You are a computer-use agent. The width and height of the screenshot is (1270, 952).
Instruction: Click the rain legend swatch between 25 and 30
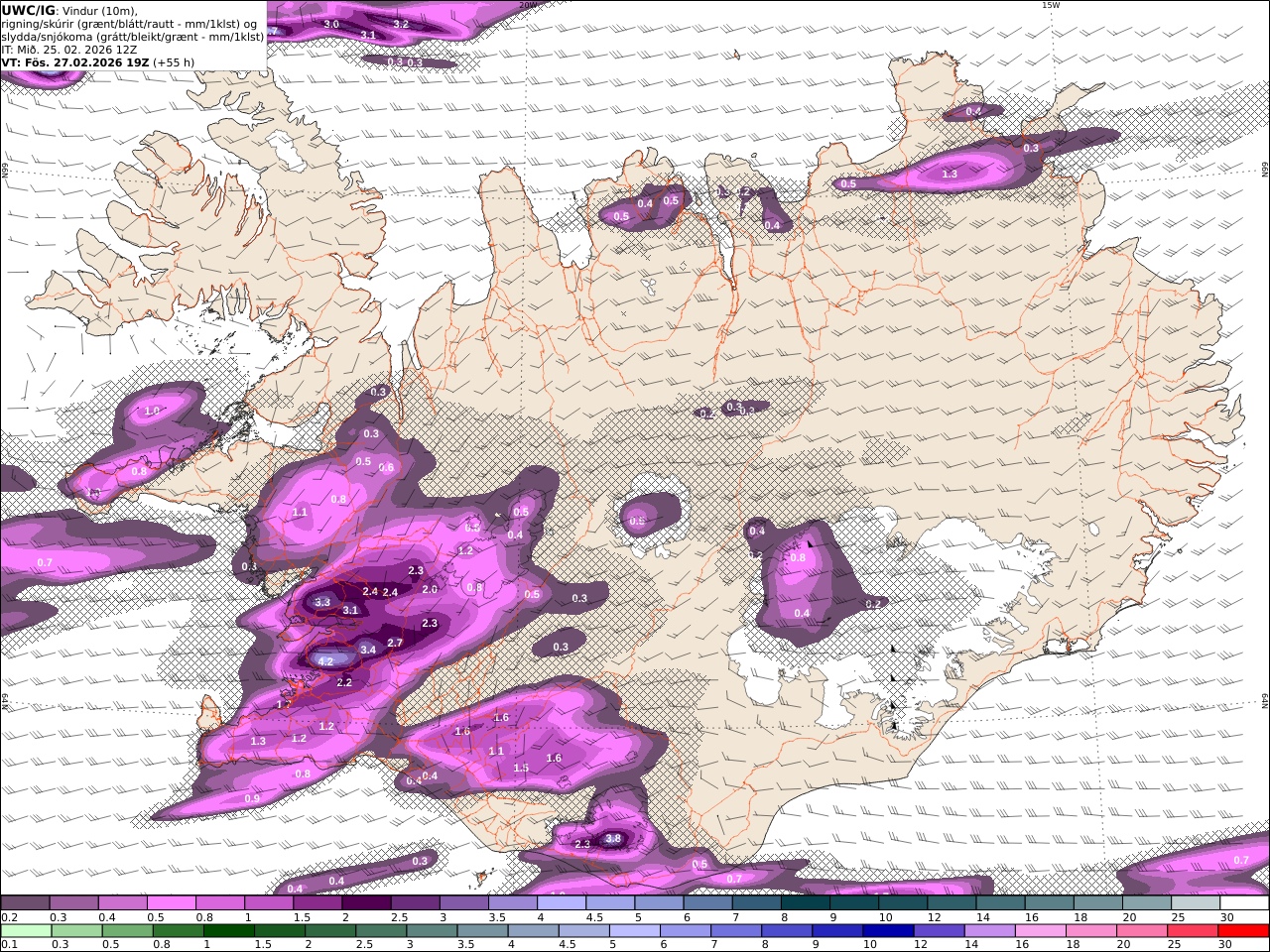tap(1193, 930)
